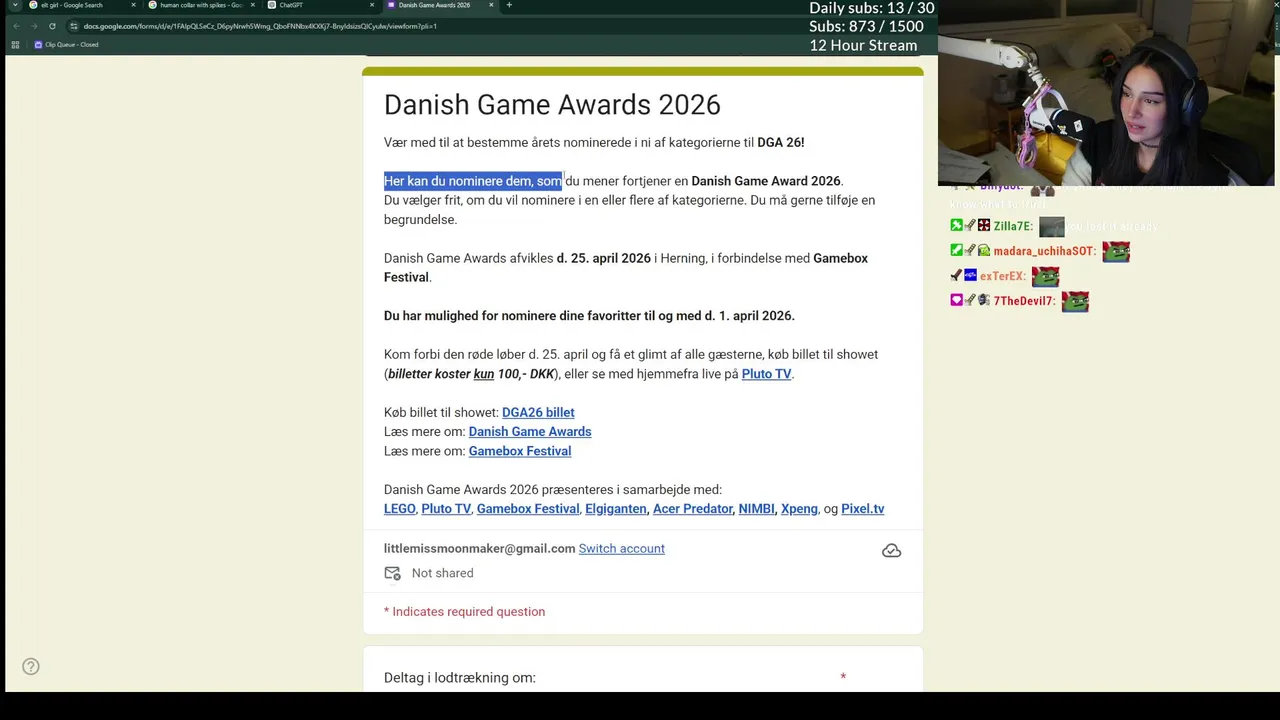Open the Pluto TV live stream link
This screenshot has height=720, width=1280.
click(x=766, y=374)
